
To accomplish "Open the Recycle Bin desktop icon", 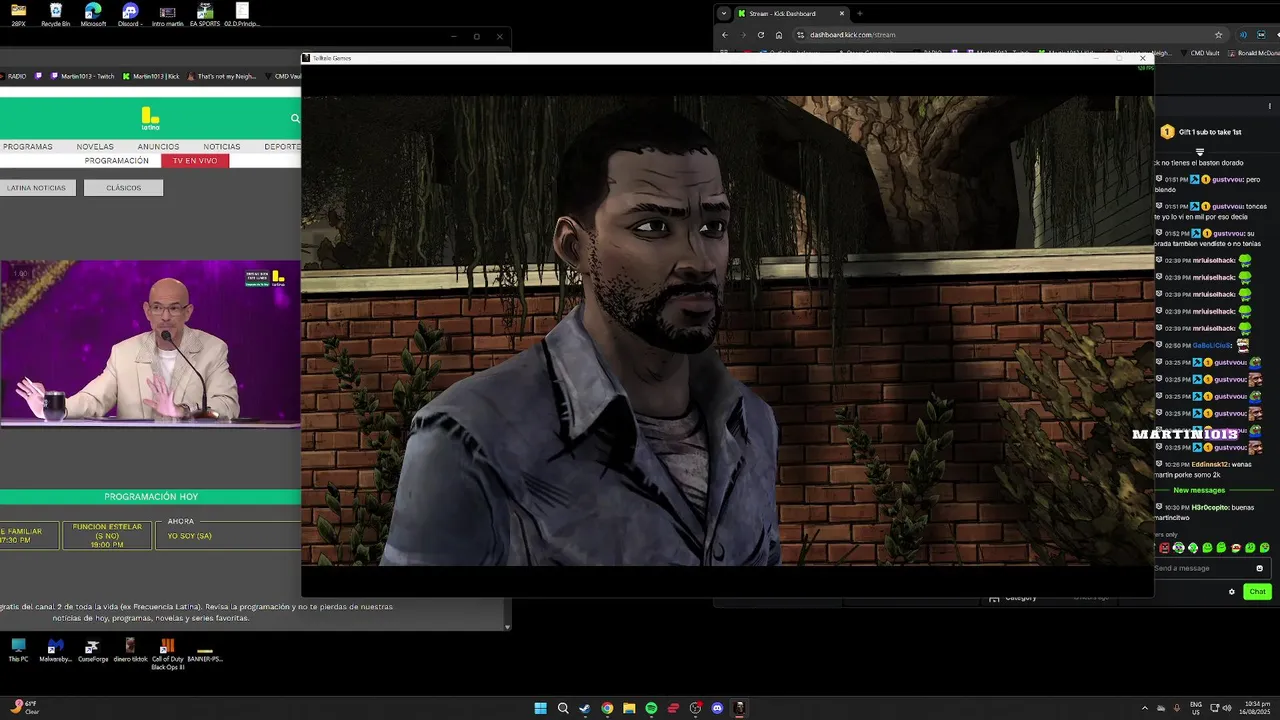I will pos(55,14).
